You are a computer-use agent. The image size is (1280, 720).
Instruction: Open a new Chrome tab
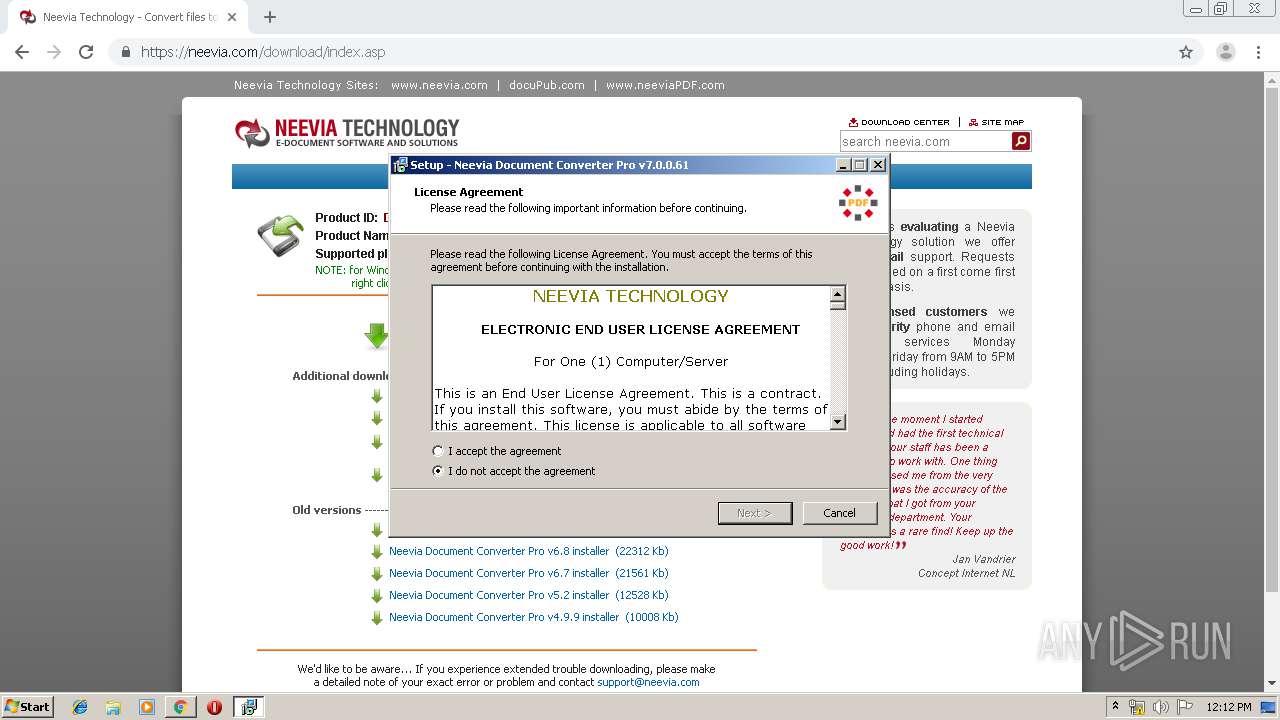click(270, 17)
